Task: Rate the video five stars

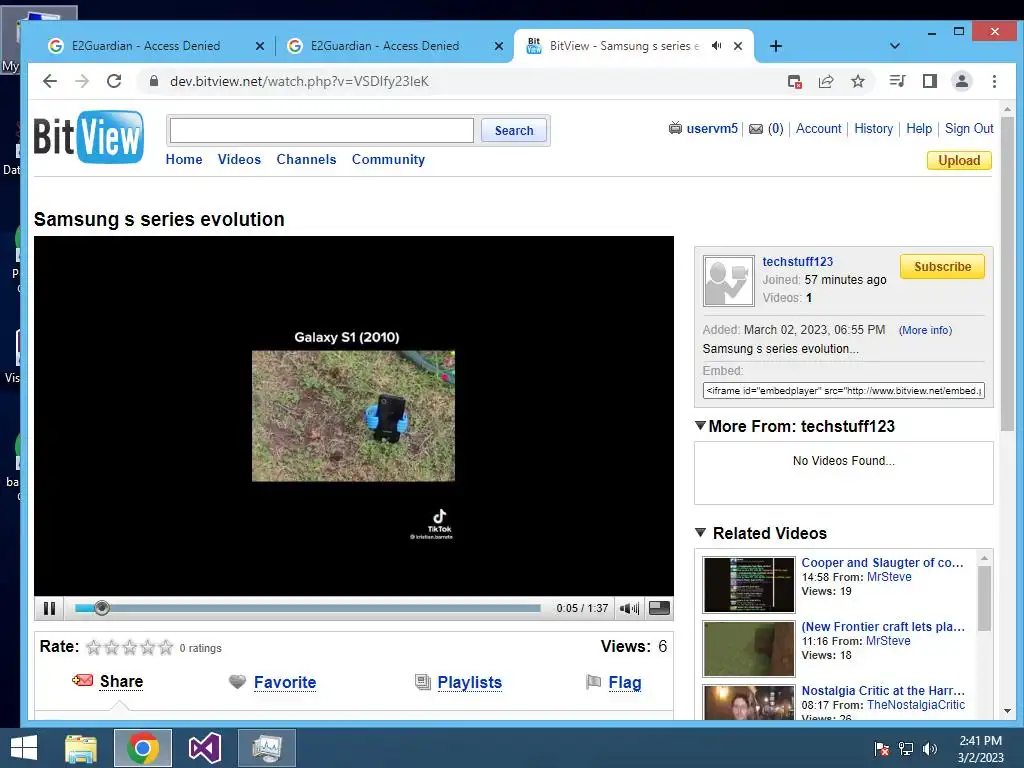Action: [x=166, y=647]
